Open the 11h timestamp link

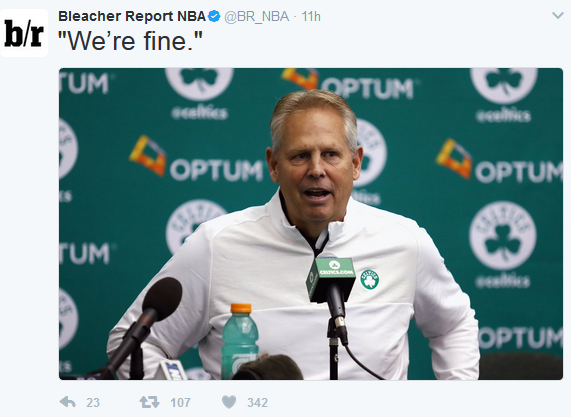tap(311, 16)
